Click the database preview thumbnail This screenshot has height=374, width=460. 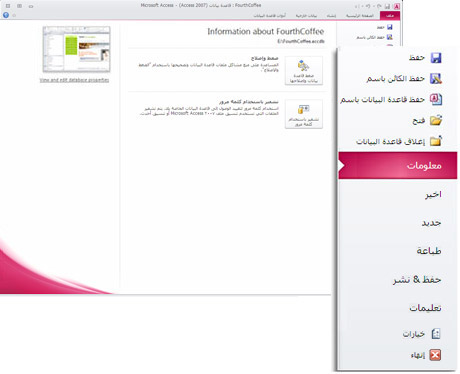(x=76, y=49)
